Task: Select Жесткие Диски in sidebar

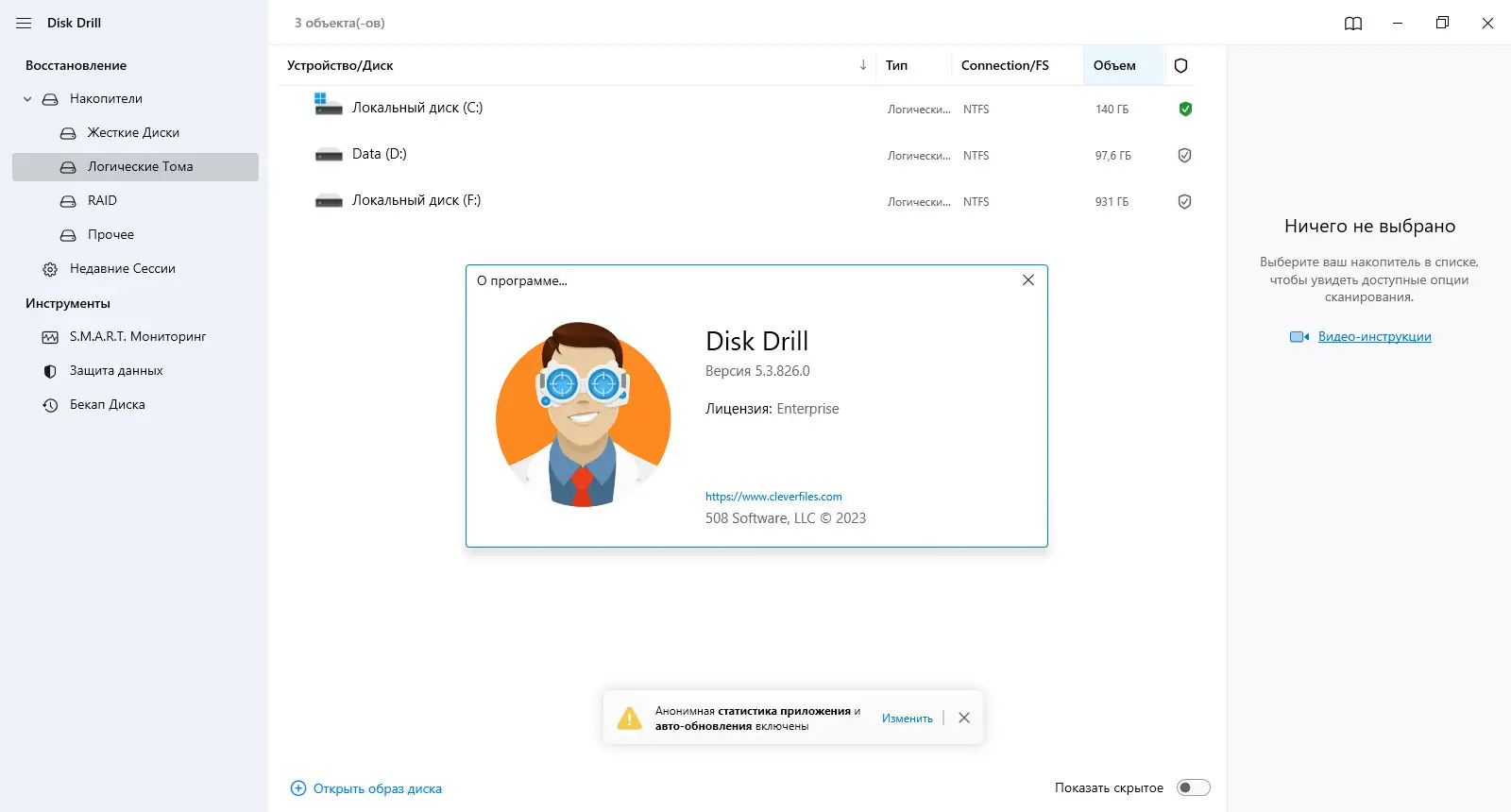Action: pos(133,132)
